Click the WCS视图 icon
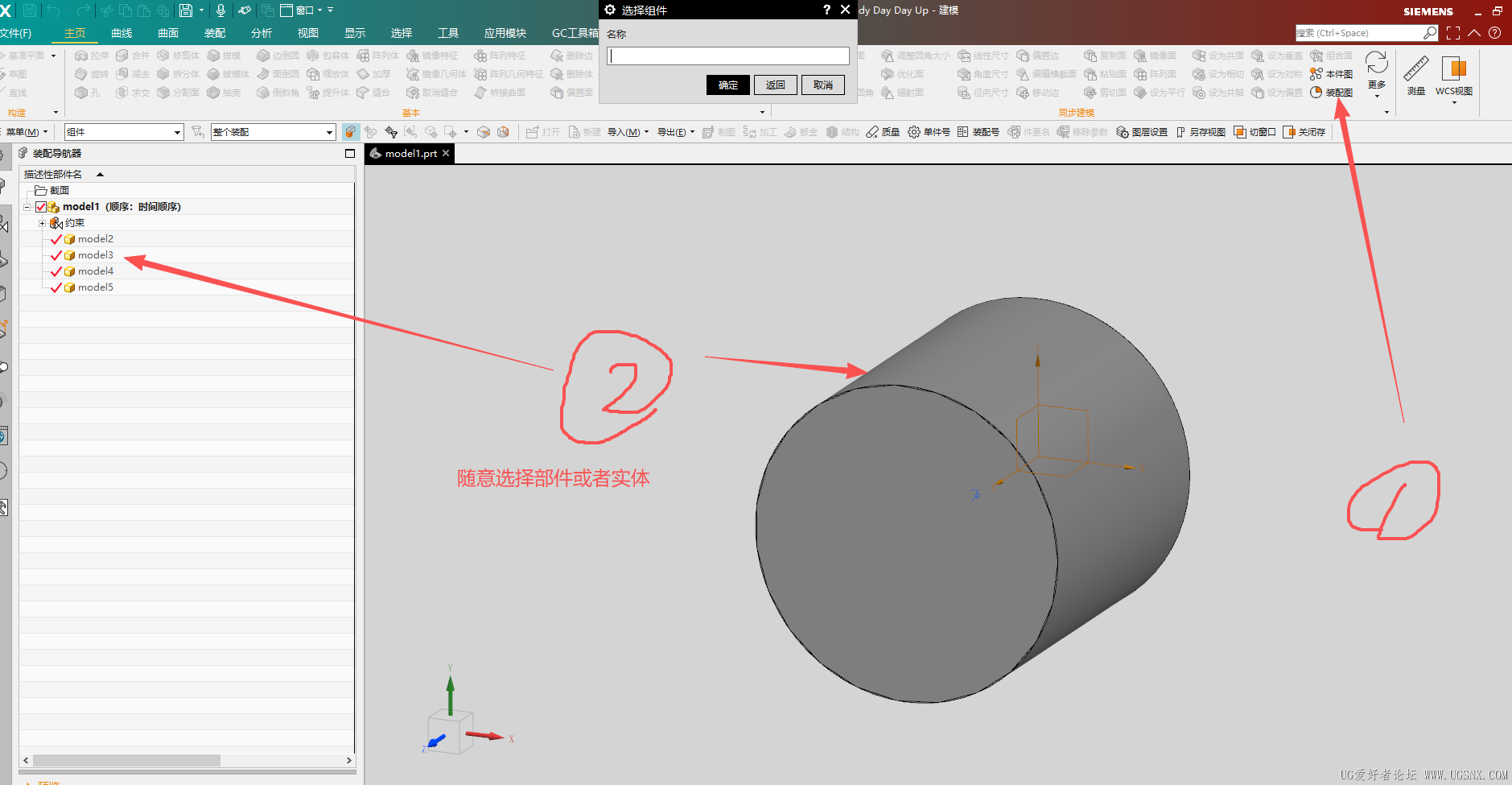This screenshot has width=1512, height=785. [1453, 77]
